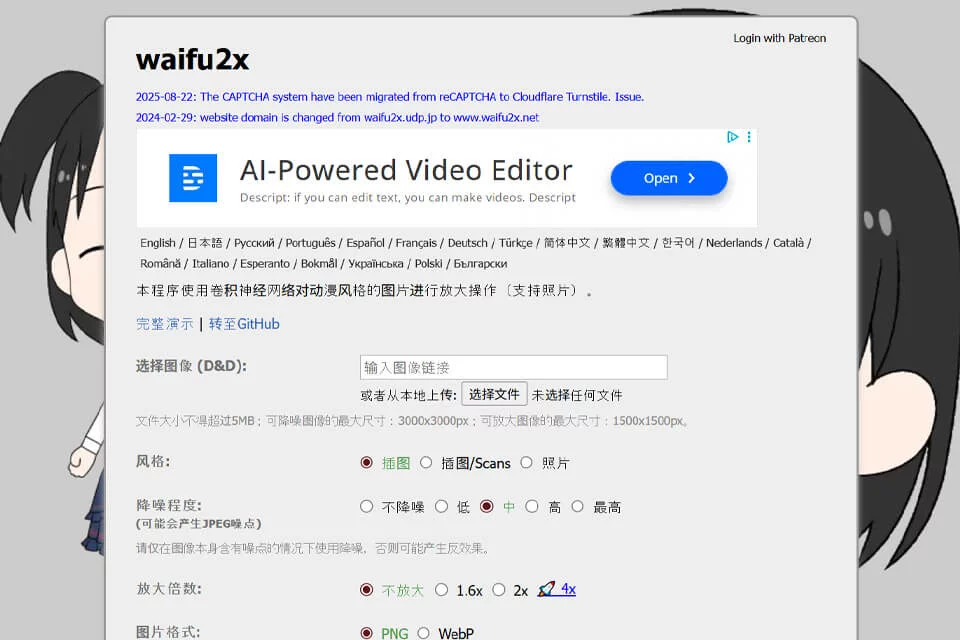Select the 2x upscale radio button

(499, 590)
